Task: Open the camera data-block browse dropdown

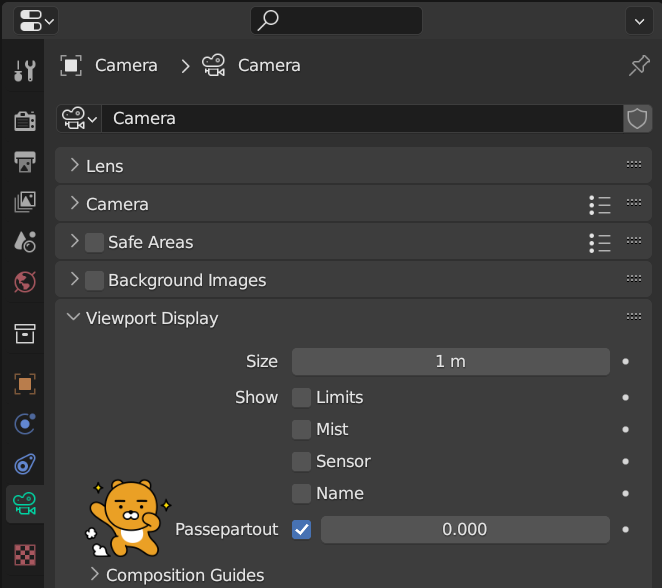Action: point(79,119)
